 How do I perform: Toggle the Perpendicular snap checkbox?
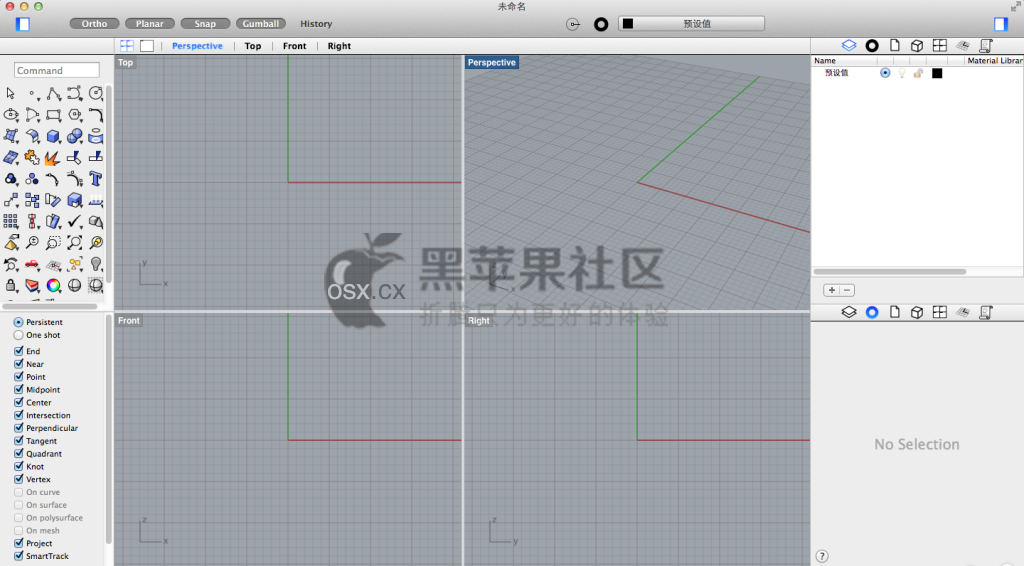click(x=19, y=428)
